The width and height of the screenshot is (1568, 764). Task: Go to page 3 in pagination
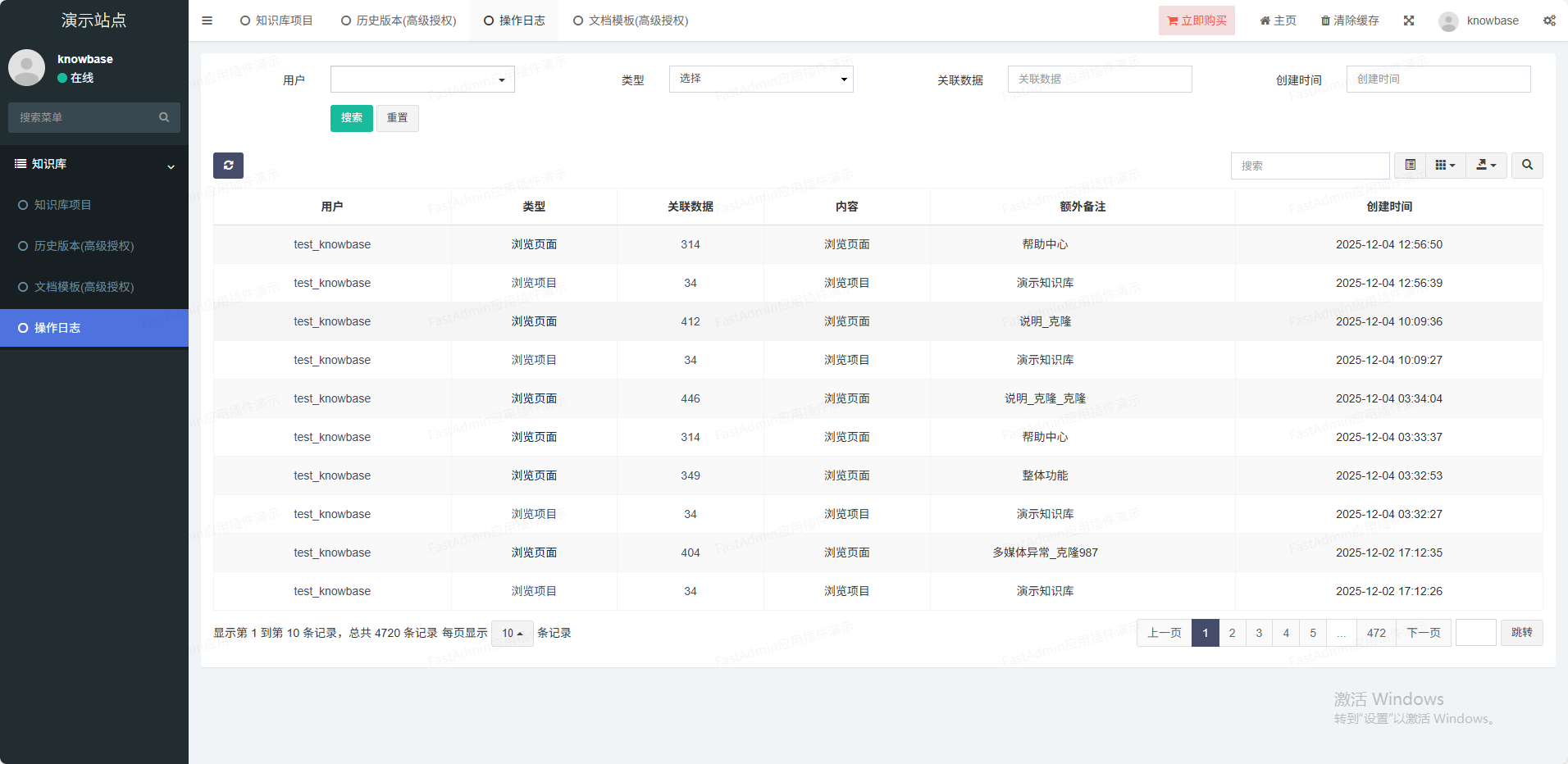pyautogui.click(x=1259, y=633)
